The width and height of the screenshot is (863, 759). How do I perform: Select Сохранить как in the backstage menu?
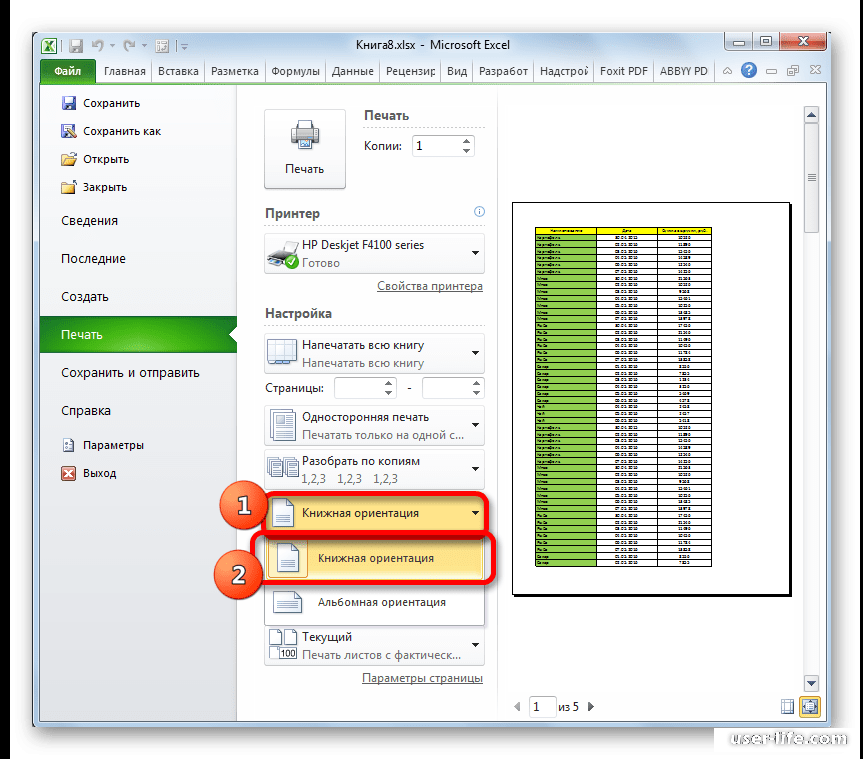point(111,131)
